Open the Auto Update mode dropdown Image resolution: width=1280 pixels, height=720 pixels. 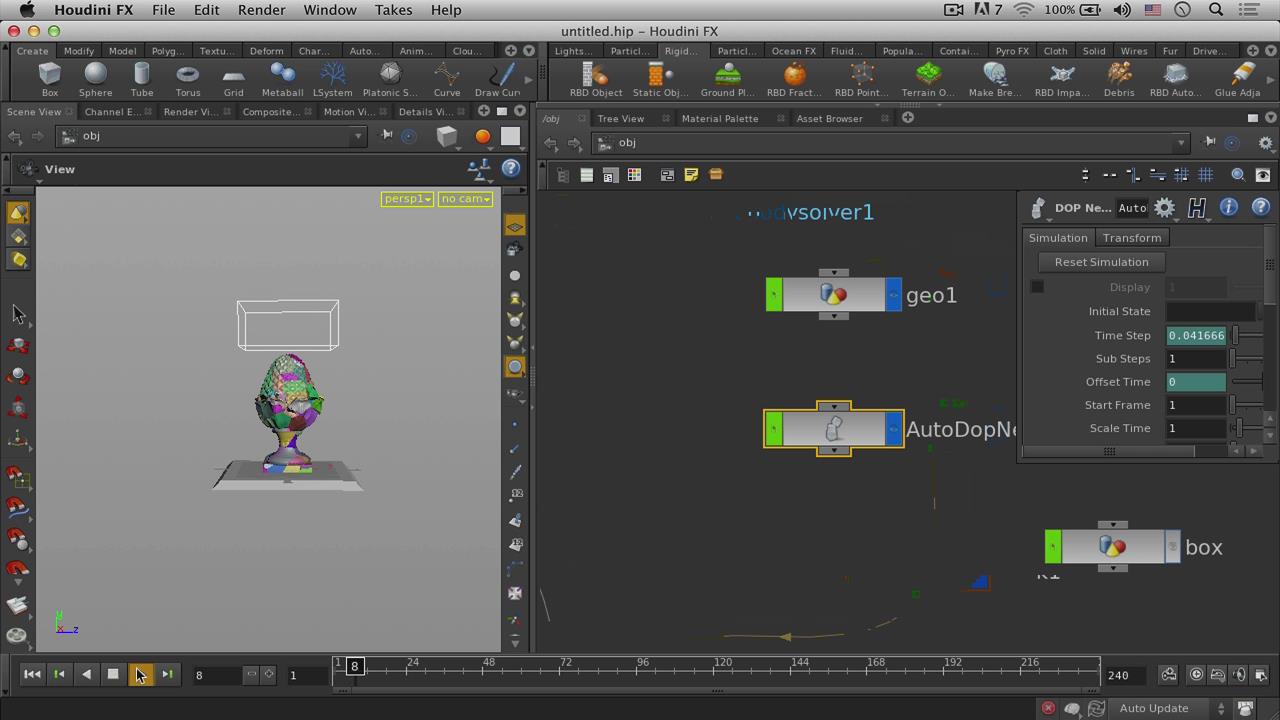pos(1165,708)
